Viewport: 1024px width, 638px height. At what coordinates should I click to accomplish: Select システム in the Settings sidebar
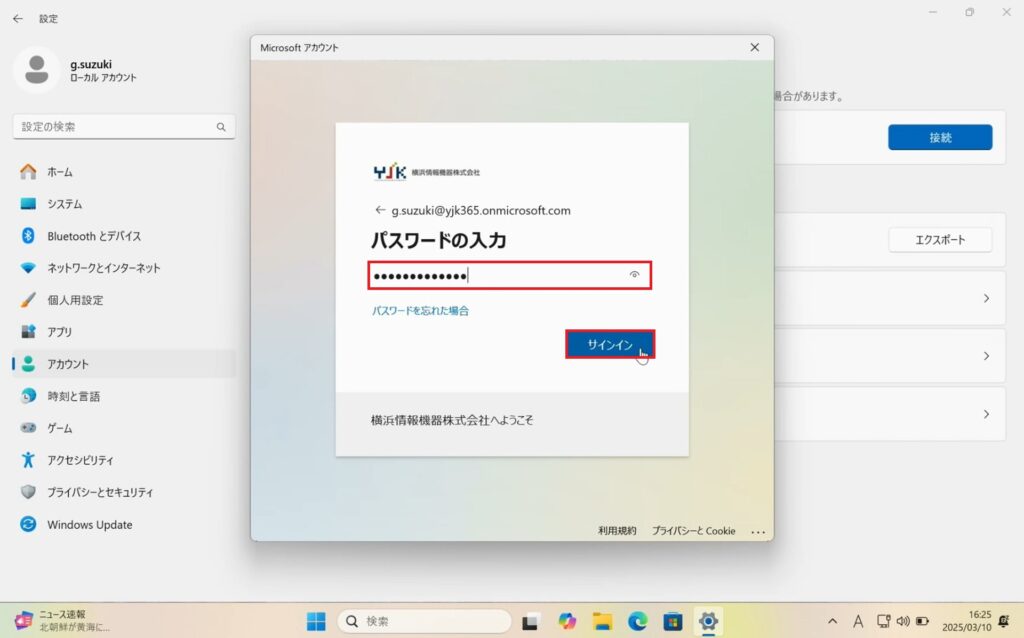tap(124, 204)
